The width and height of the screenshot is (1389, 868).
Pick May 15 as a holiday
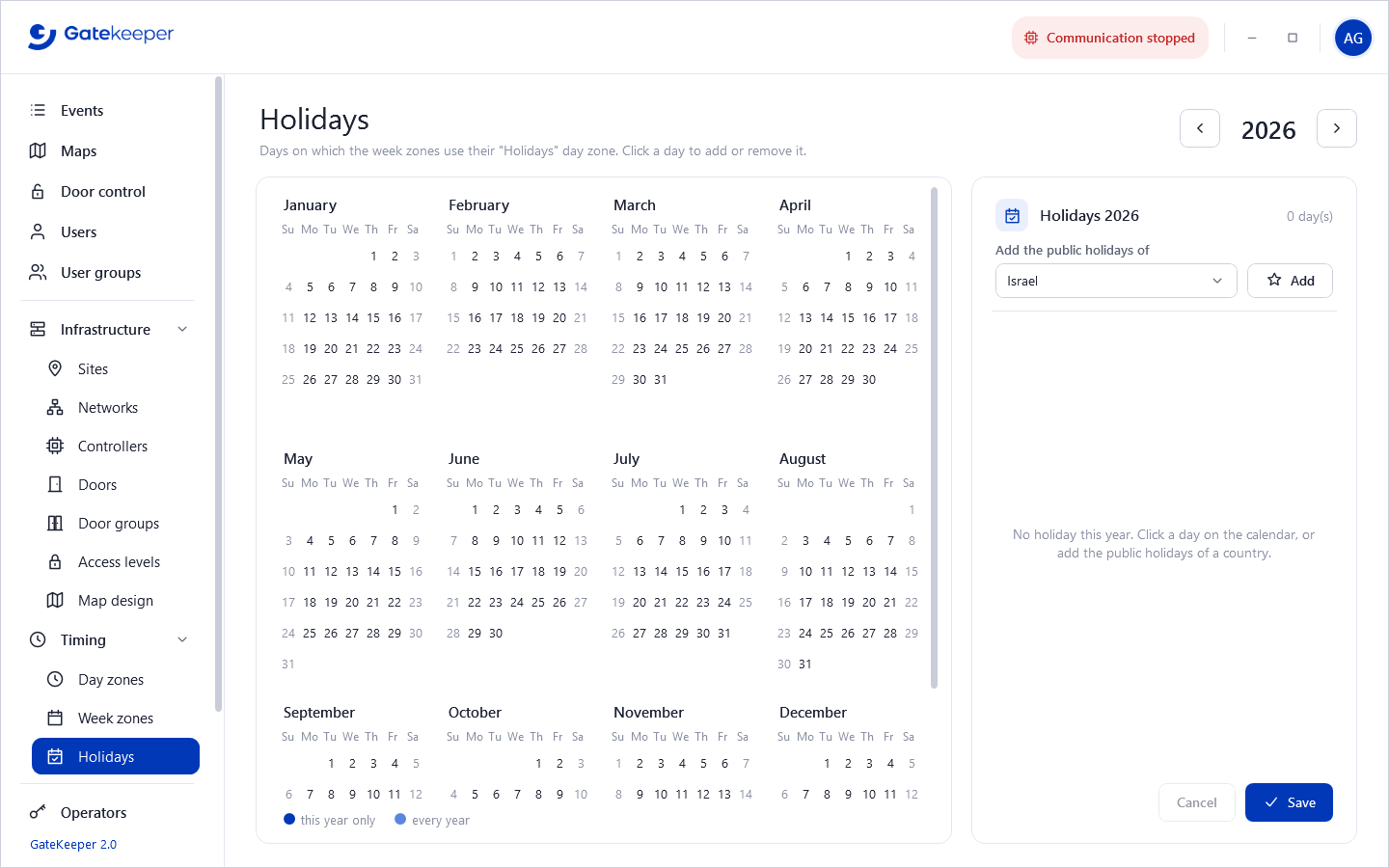tap(395, 571)
